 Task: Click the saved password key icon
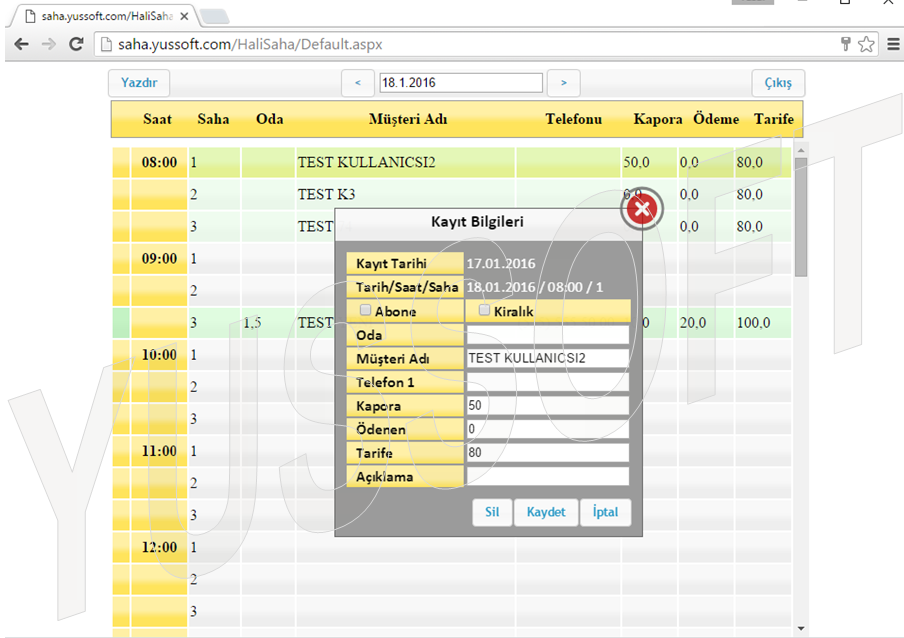tap(846, 44)
